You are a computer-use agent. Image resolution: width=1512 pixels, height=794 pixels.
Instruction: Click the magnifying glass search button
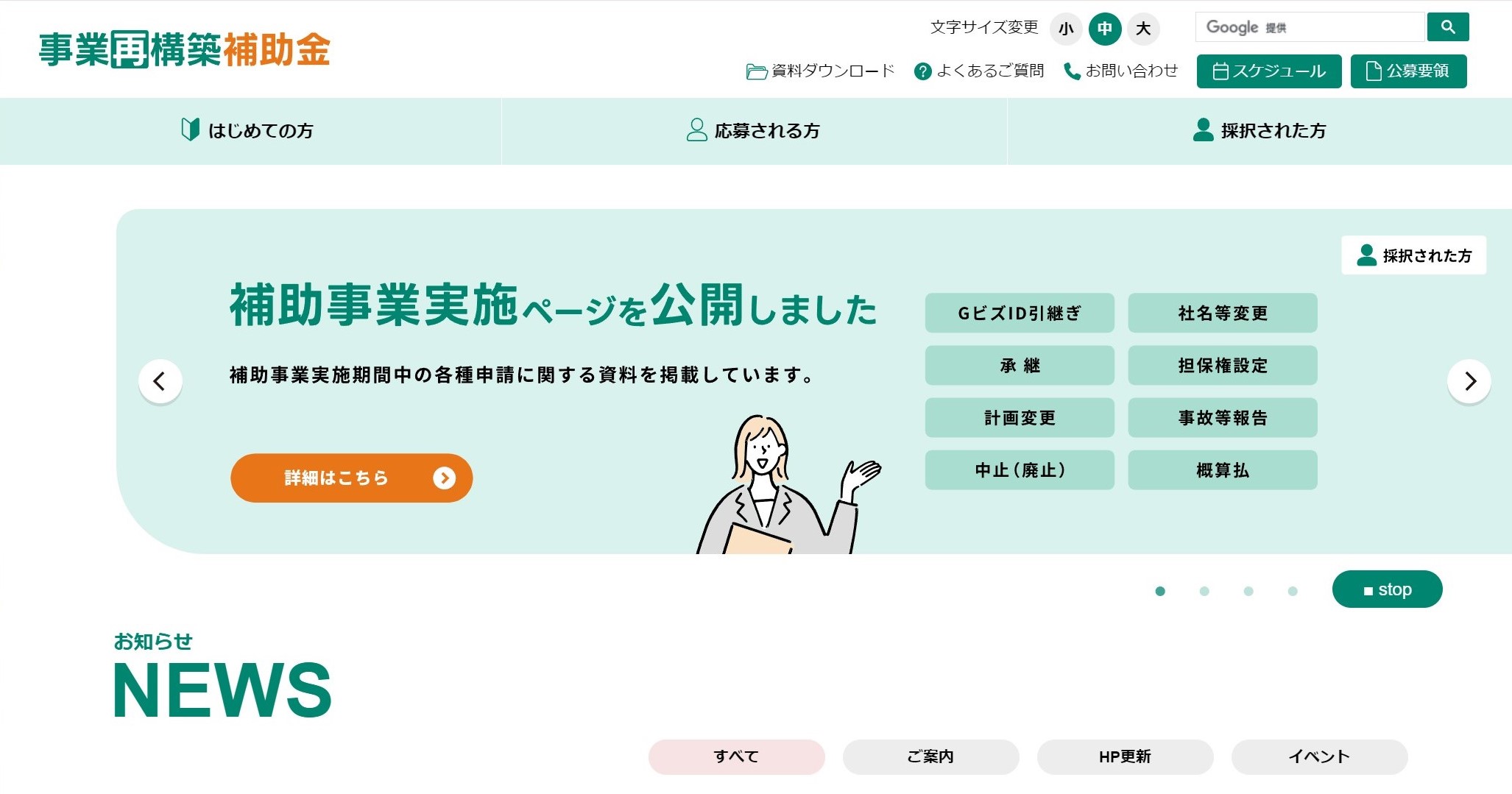[x=1447, y=27]
